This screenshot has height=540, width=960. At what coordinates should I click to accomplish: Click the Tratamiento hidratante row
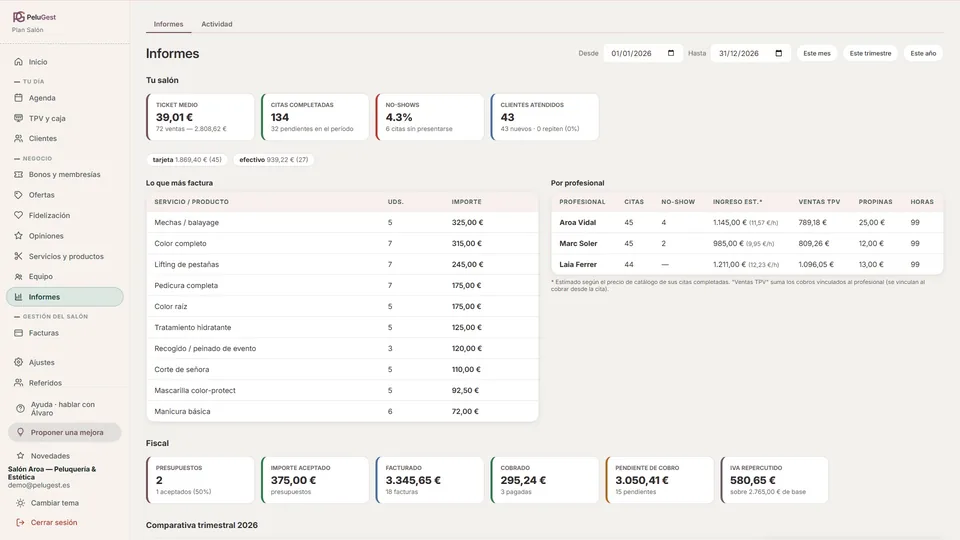pyautogui.click(x=342, y=328)
